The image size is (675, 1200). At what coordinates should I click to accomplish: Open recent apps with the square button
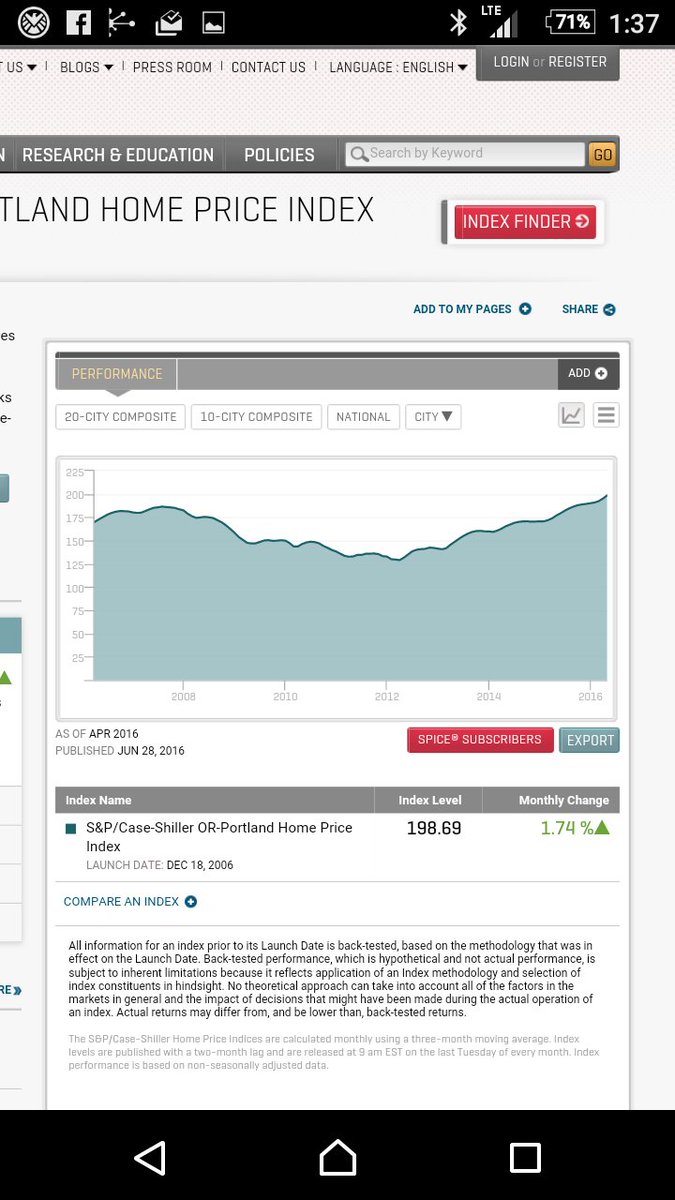click(x=525, y=1157)
